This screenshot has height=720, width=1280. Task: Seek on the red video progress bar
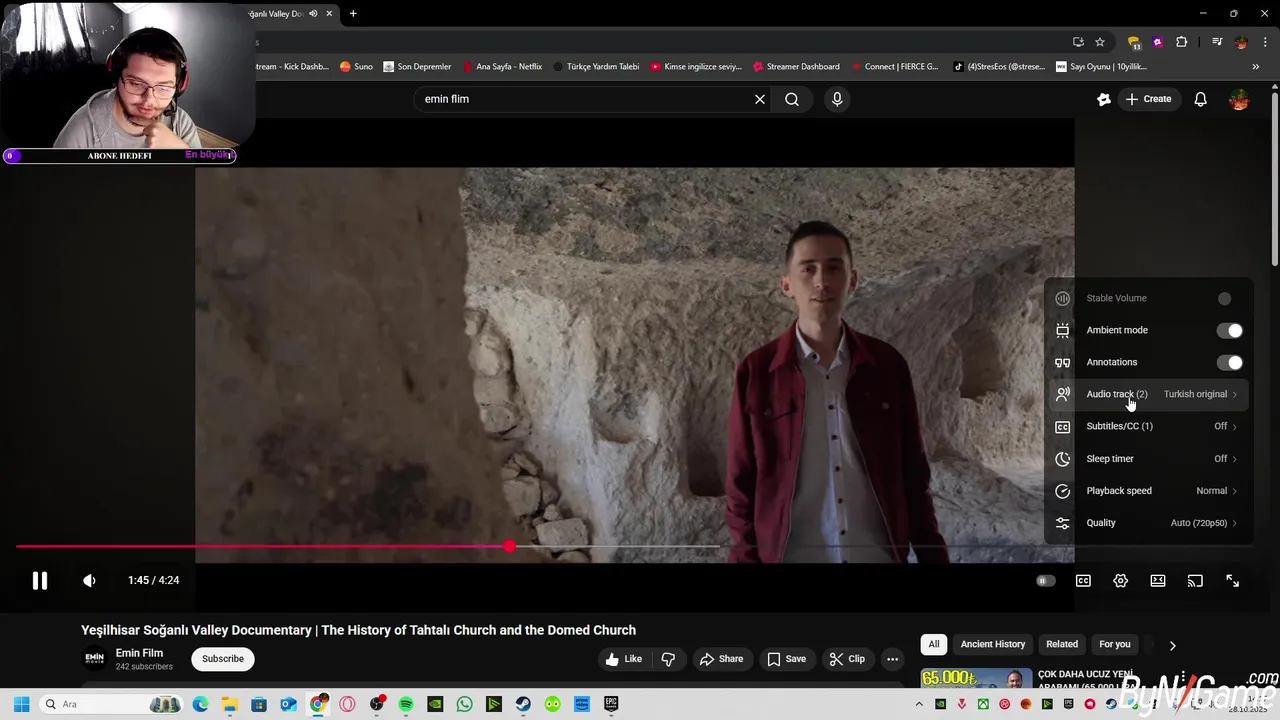(x=262, y=547)
